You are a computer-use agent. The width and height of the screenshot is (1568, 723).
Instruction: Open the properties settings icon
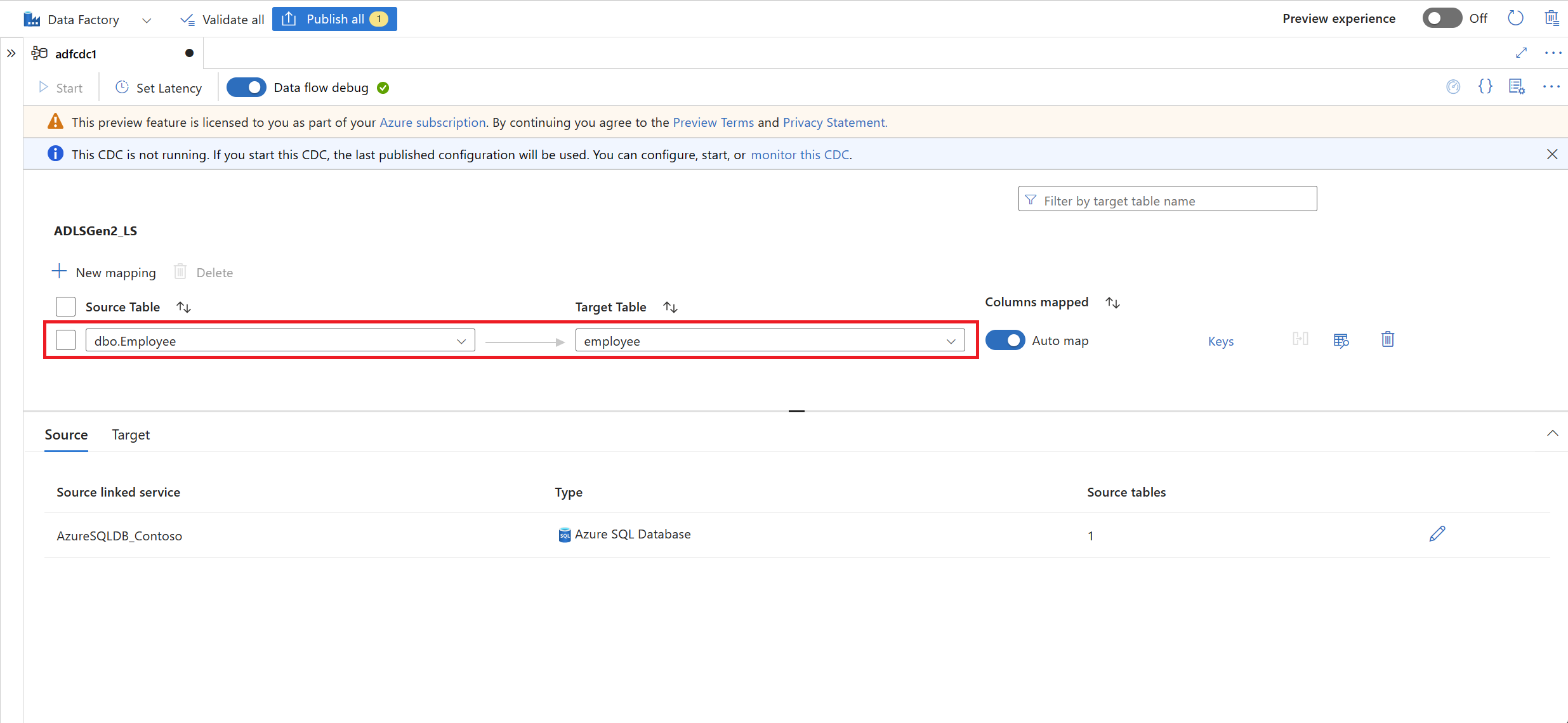click(1517, 87)
